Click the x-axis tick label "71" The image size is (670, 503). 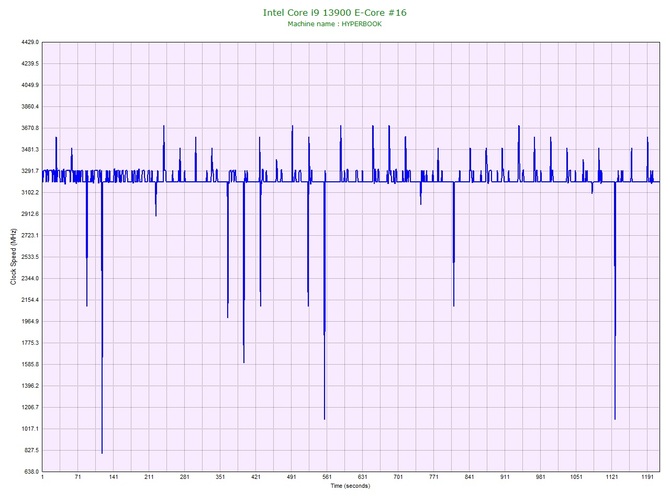pos(78,477)
